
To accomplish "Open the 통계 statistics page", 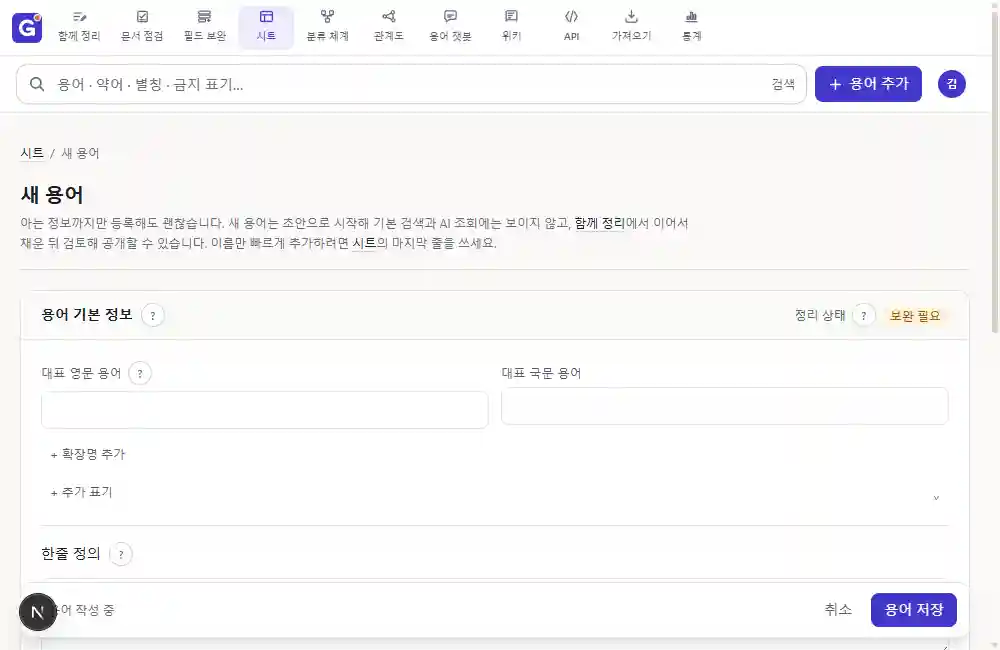I will pyautogui.click(x=691, y=27).
